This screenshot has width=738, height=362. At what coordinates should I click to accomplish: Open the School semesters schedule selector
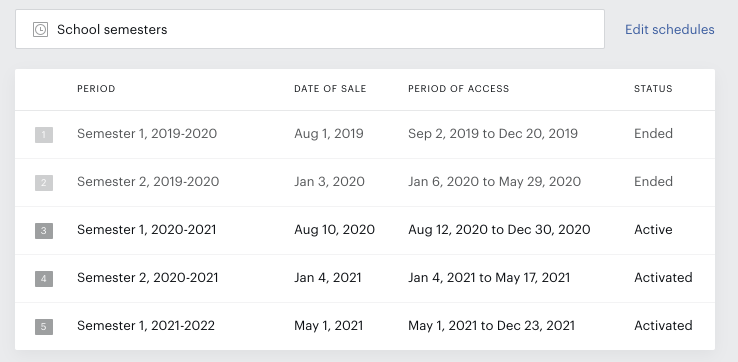tap(310, 29)
